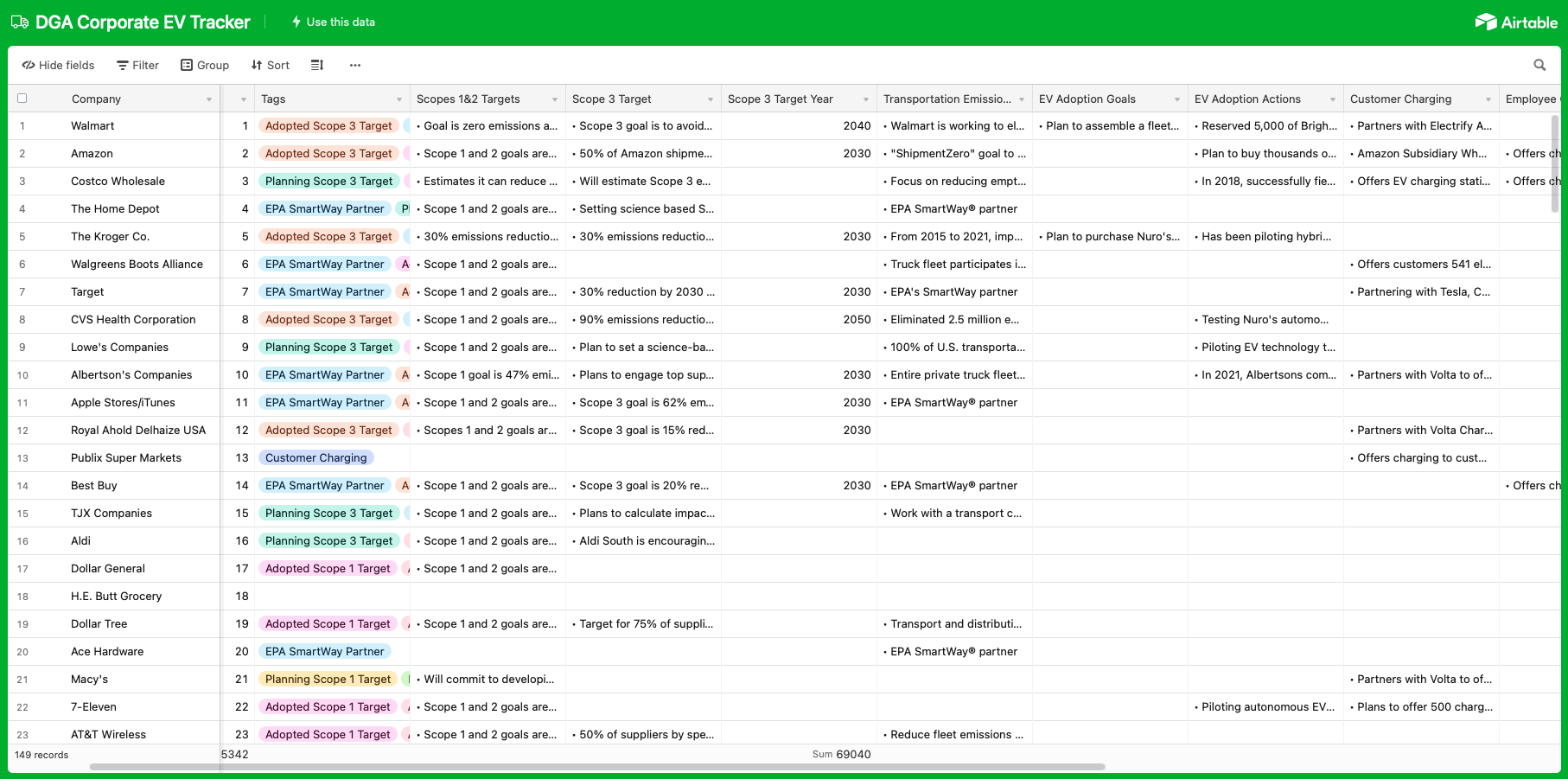Click EPA SmartWay Partner tag in Home Depot row
The image size is (1568, 779).
click(324, 208)
